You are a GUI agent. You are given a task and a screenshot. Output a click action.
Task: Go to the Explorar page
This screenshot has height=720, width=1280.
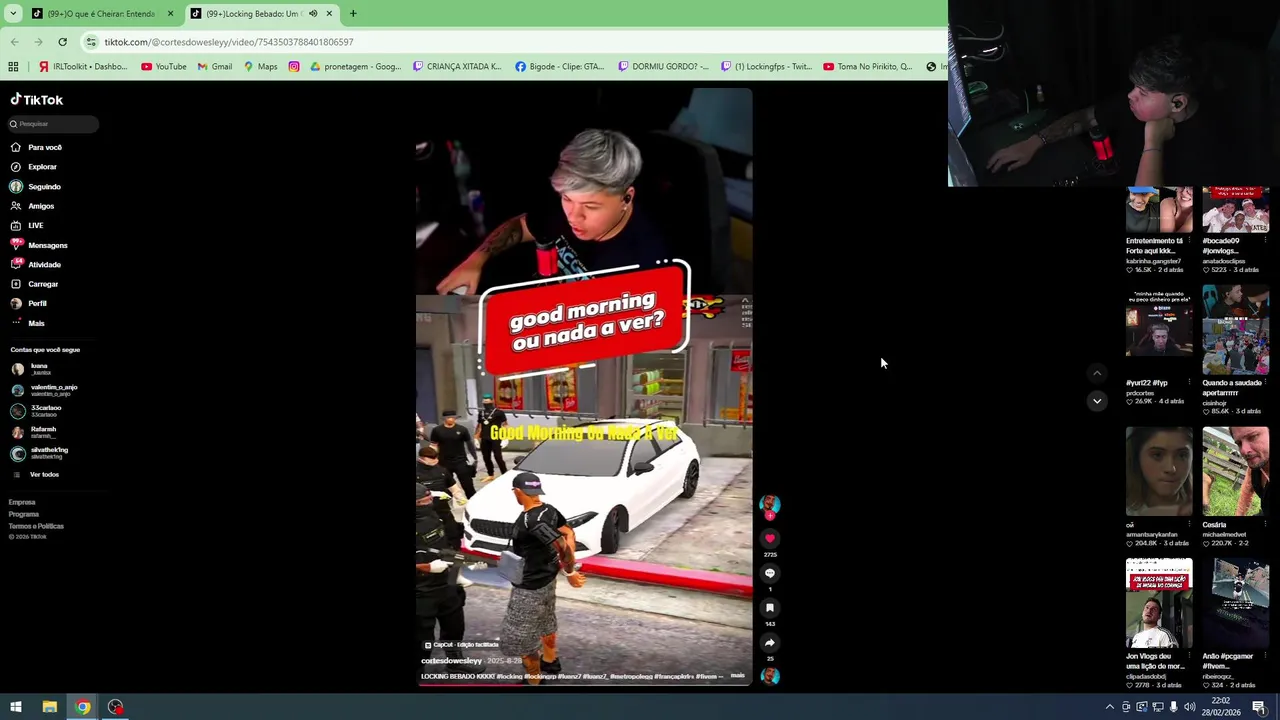tap(34, 167)
